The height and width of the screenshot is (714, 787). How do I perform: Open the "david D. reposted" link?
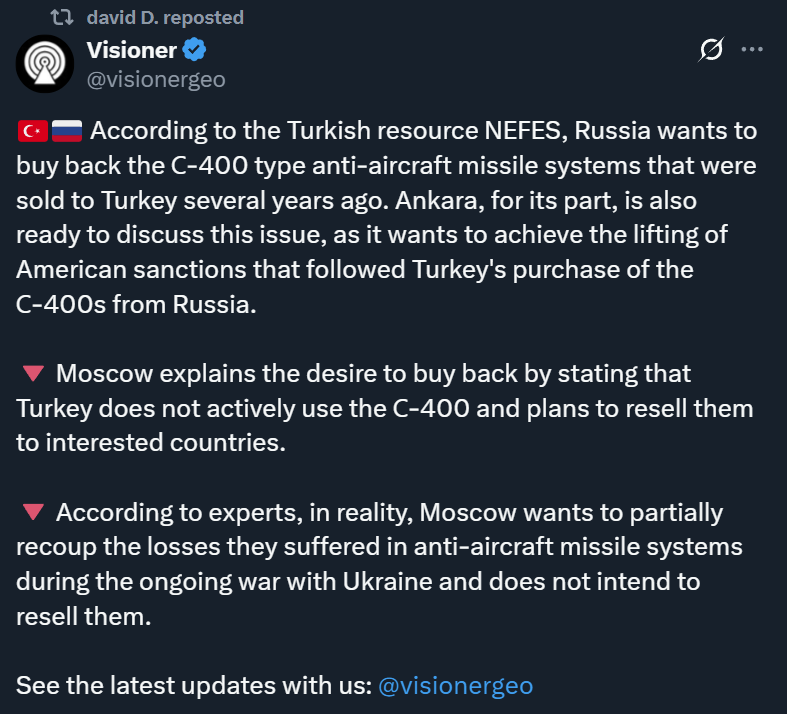pyautogui.click(x=165, y=17)
